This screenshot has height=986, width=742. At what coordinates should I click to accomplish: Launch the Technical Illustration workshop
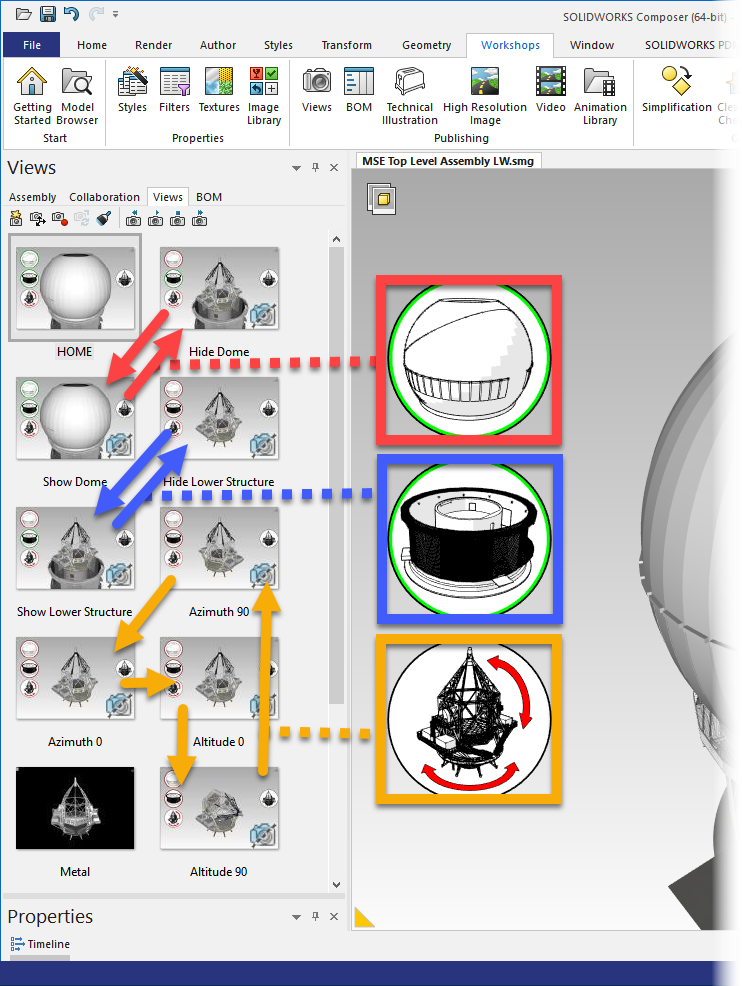(409, 96)
